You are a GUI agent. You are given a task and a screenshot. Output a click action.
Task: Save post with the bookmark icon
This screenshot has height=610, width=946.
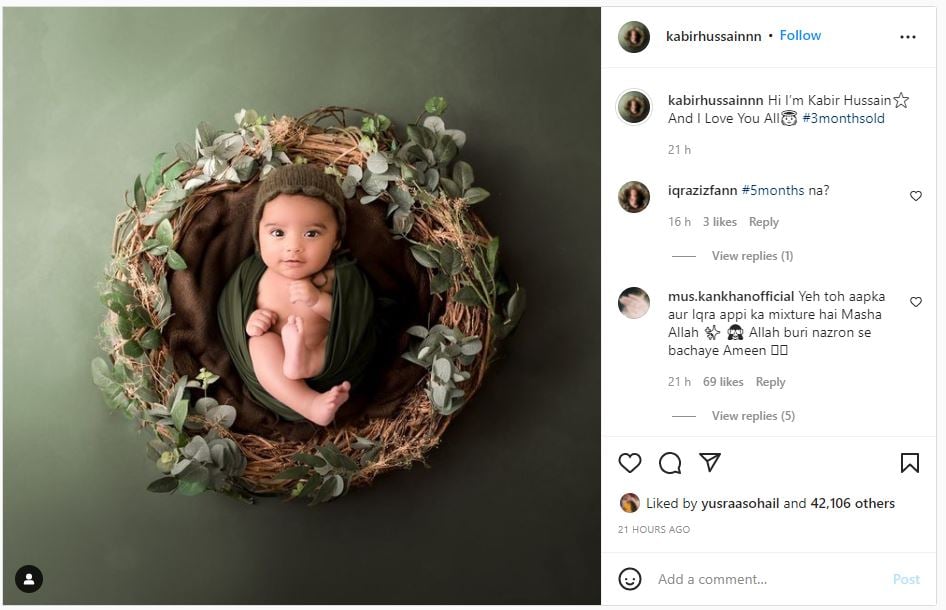click(909, 463)
